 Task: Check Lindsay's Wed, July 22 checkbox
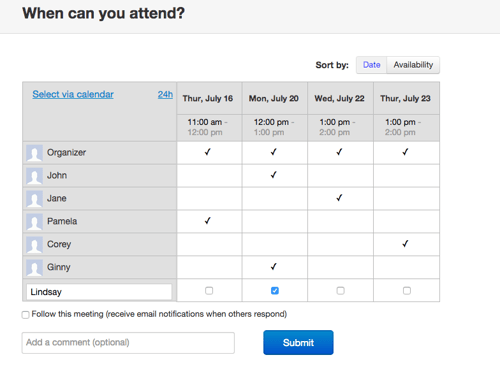pos(340,291)
